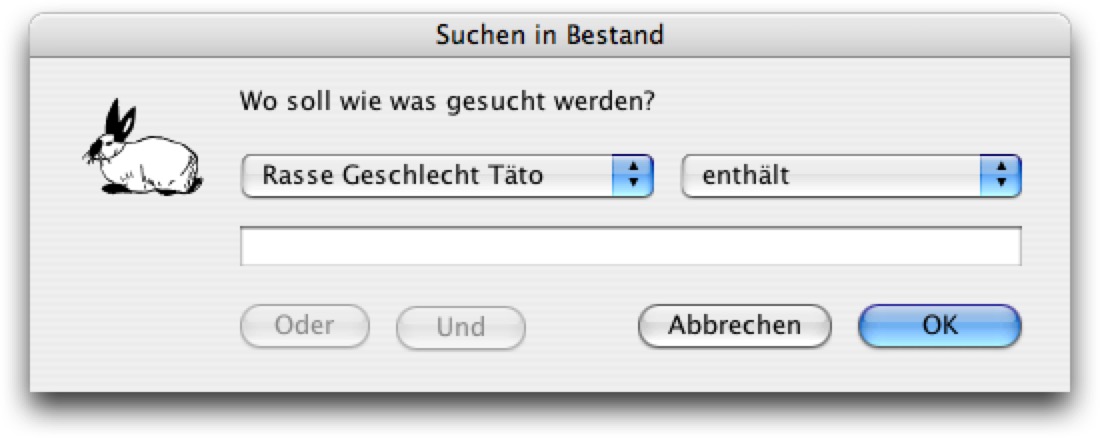Viewport: 1100px width, 438px height.
Task: Click the empty gap between Und and Abbrechen
Action: tap(582, 327)
